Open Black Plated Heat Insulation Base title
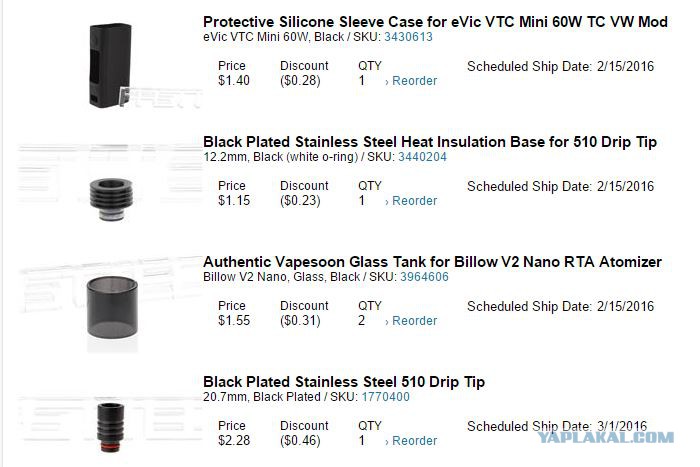 coord(430,142)
